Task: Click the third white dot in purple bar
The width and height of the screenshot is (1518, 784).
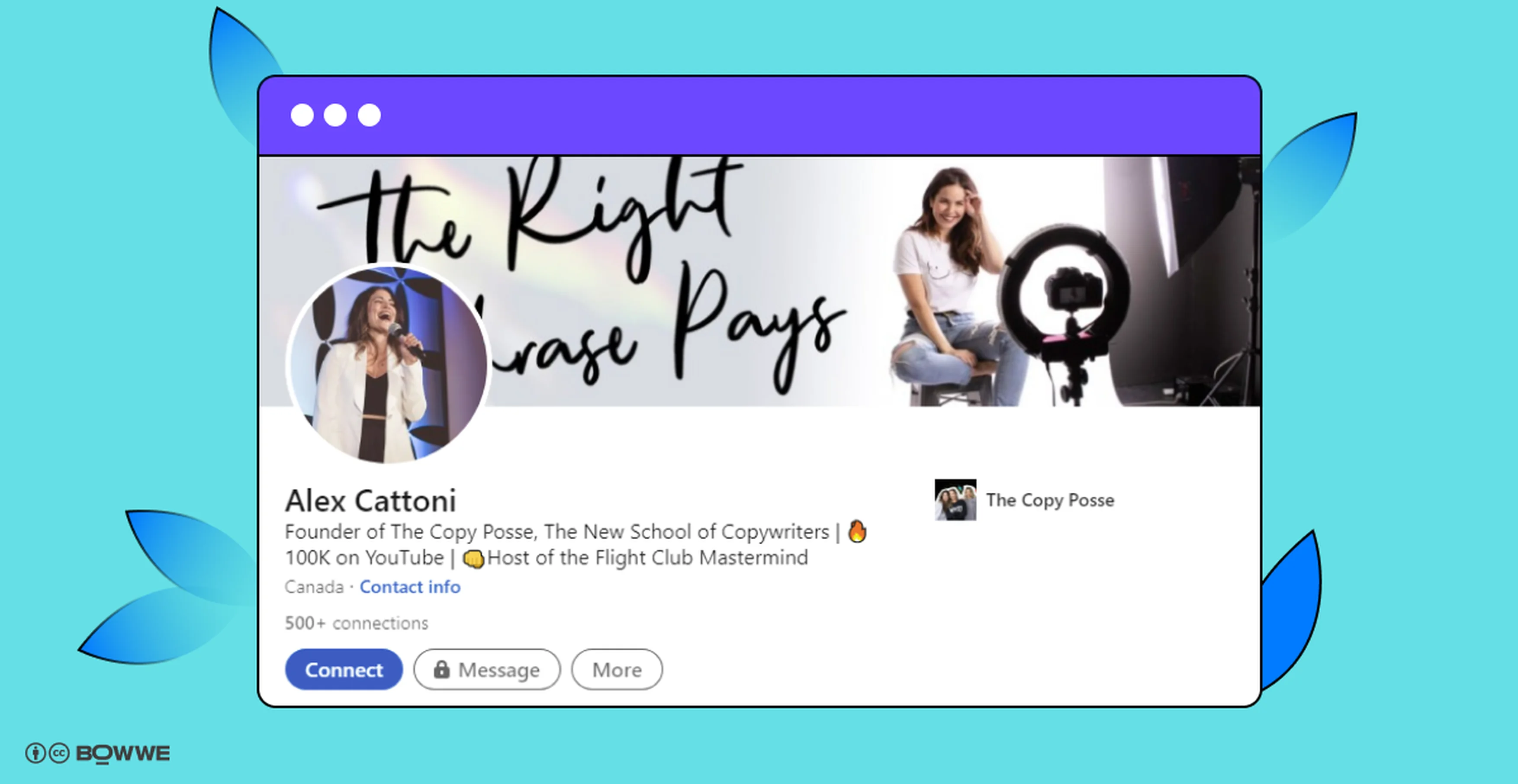Action: pos(370,115)
